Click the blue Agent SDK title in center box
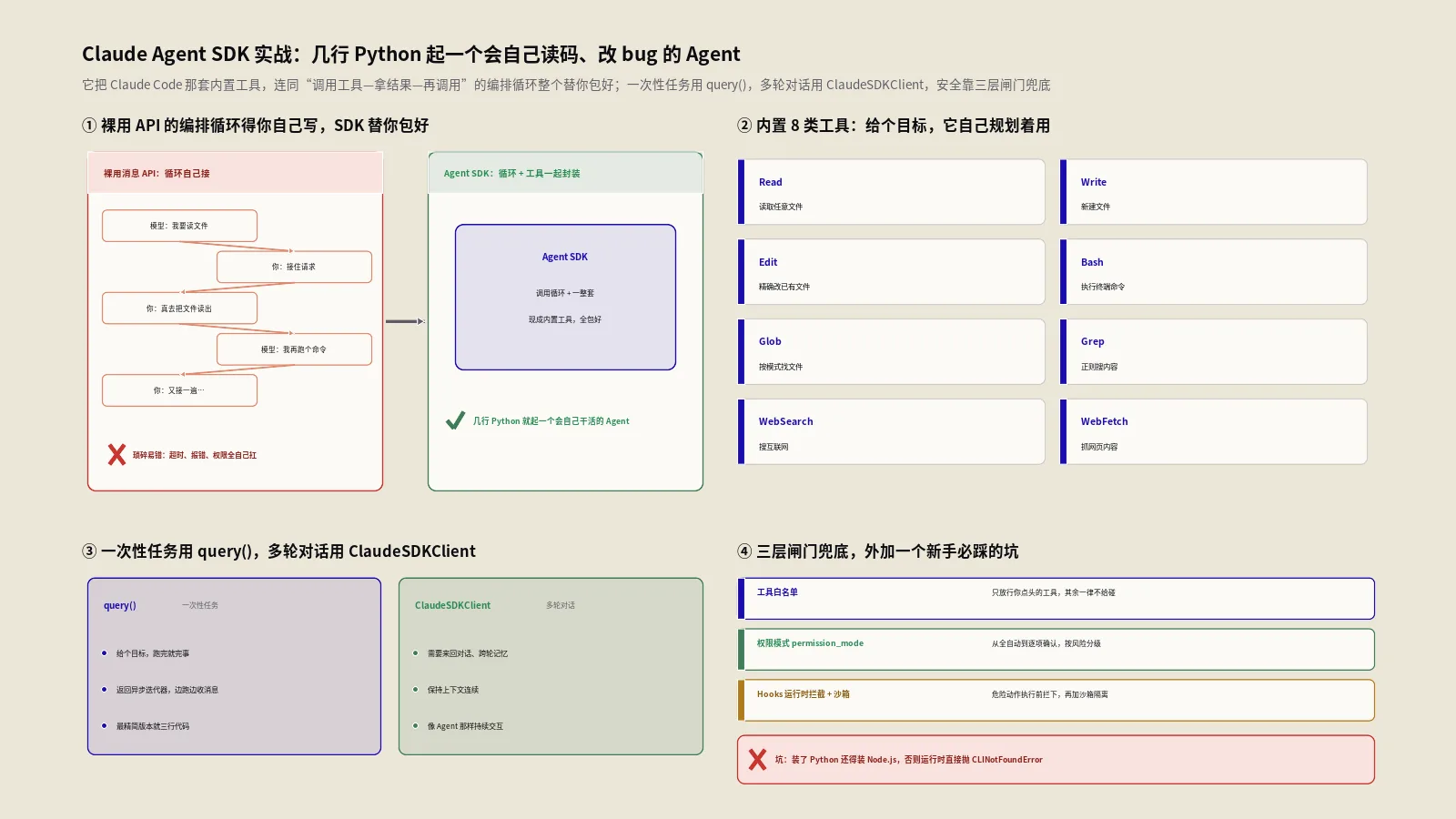Screen dimensions: 1456x819 click(x=565, y=257)
